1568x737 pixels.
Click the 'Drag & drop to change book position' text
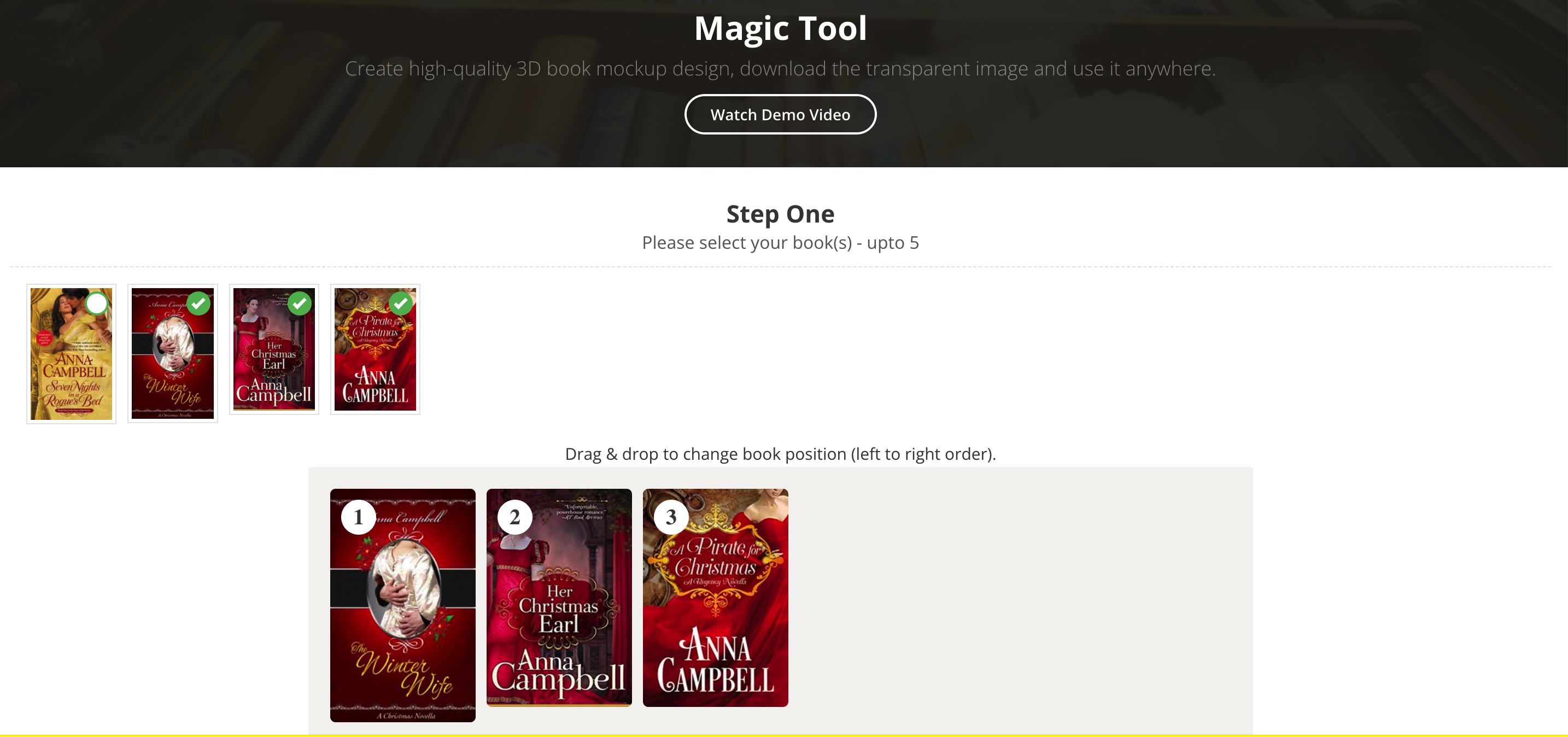(x=780, y=454)
